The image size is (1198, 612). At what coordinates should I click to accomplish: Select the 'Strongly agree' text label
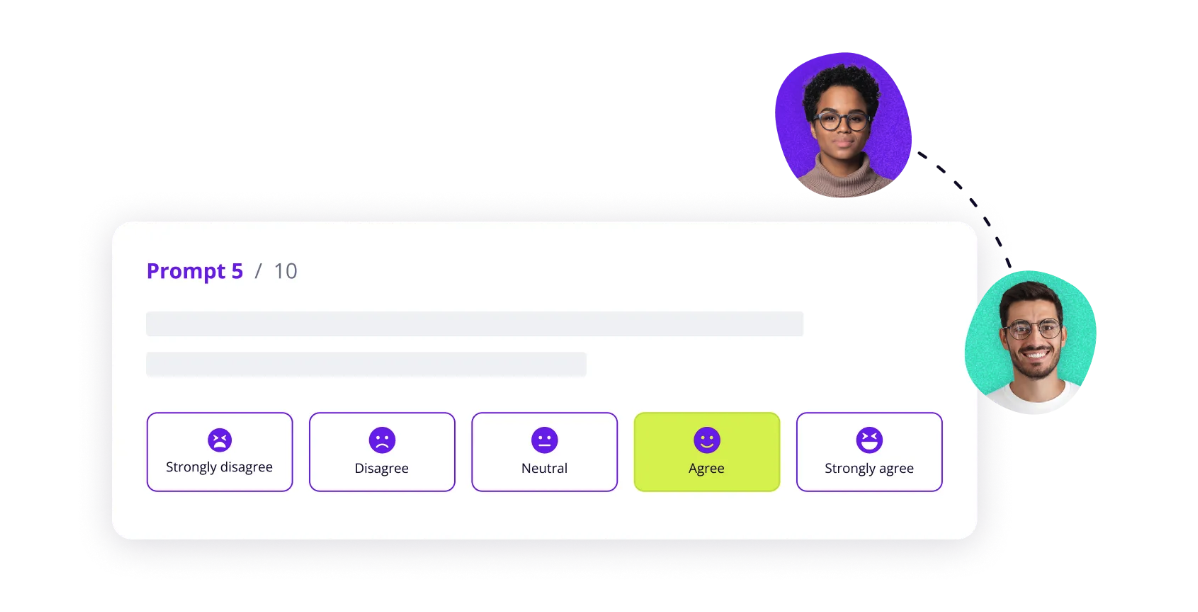(869, 468)
